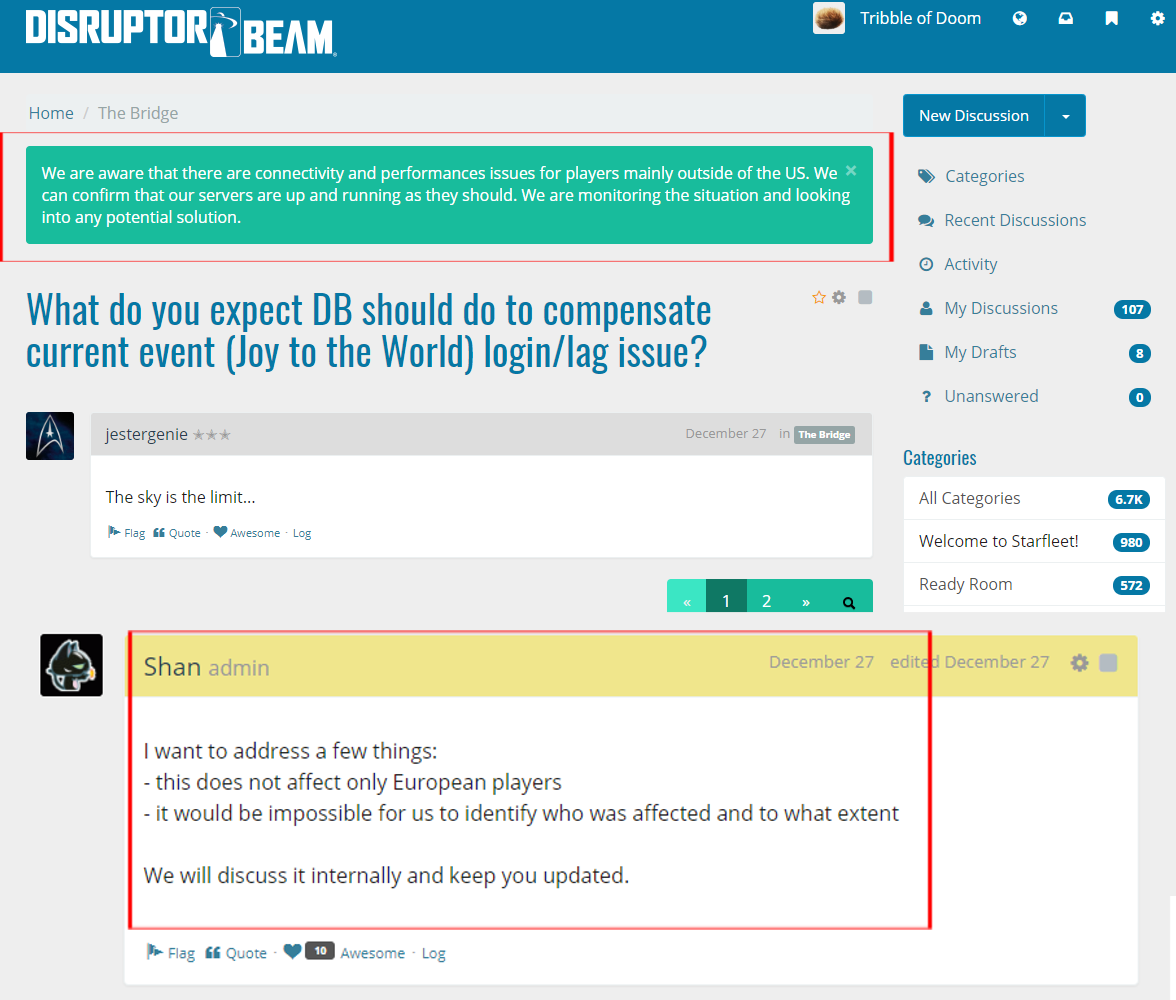The image size is (1176, 1000).
Task: Quote jestergenie's post
Action: (177, 533)
